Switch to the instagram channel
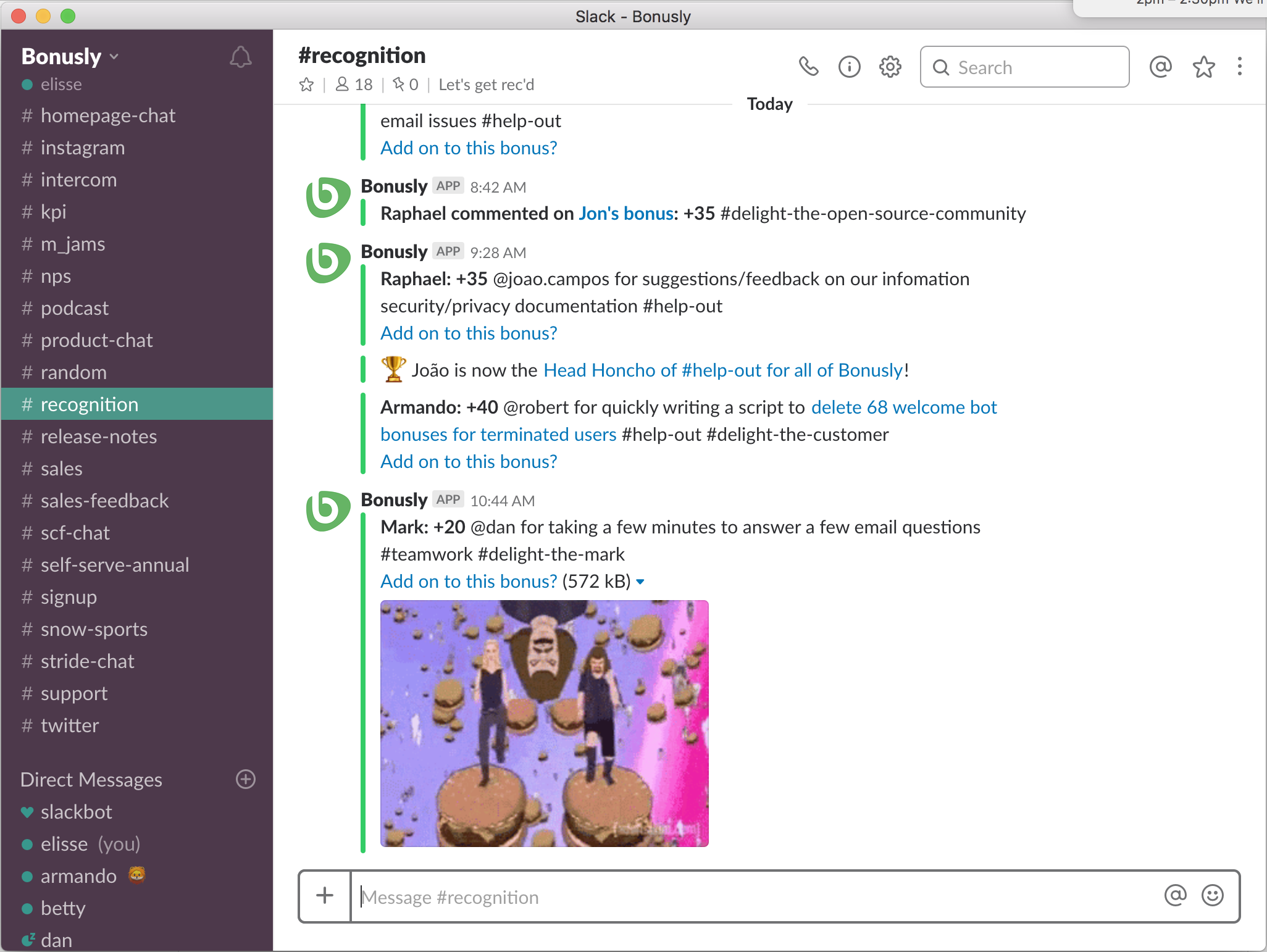 (x=137, y=148)
